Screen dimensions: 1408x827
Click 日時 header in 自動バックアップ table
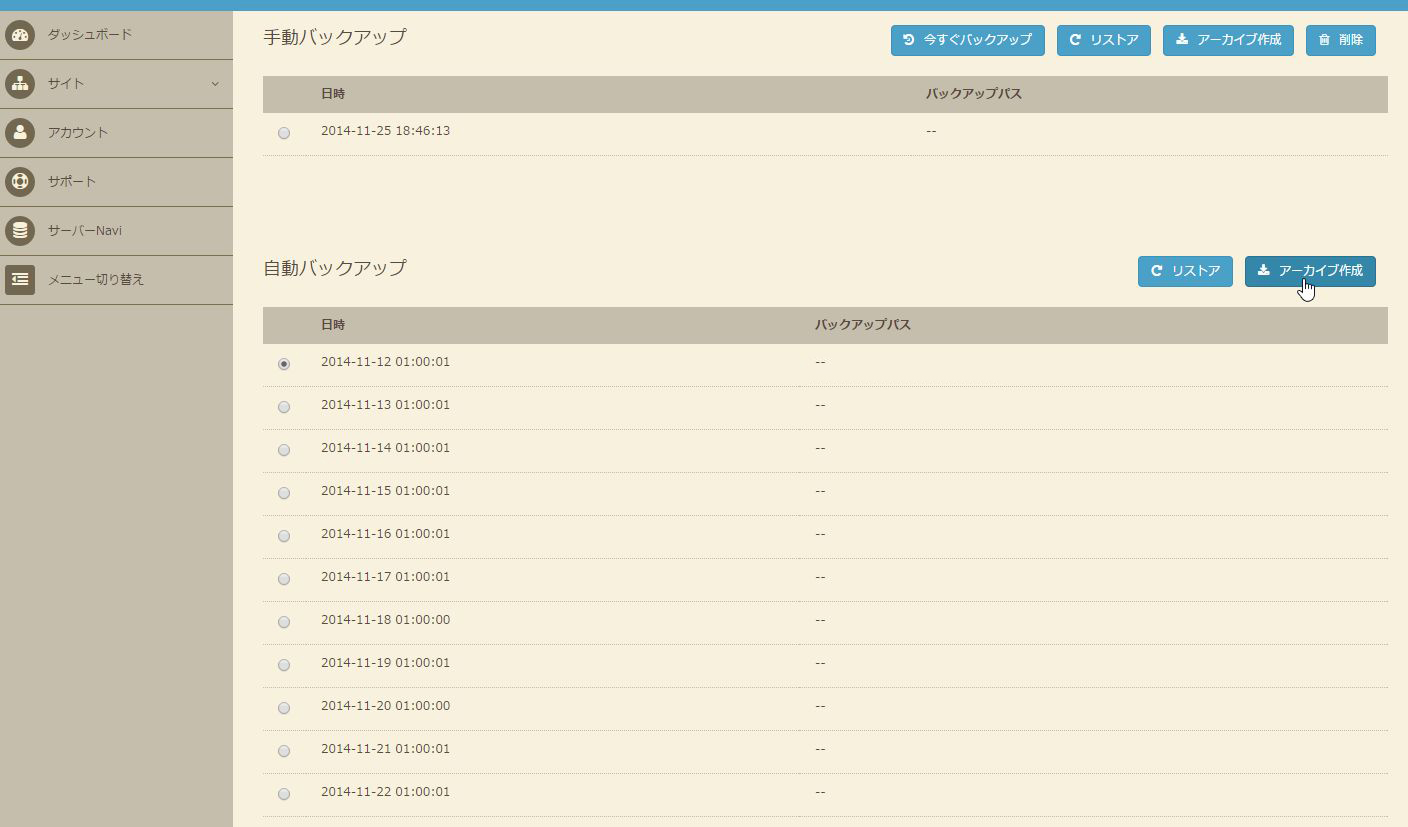(333, 325)
